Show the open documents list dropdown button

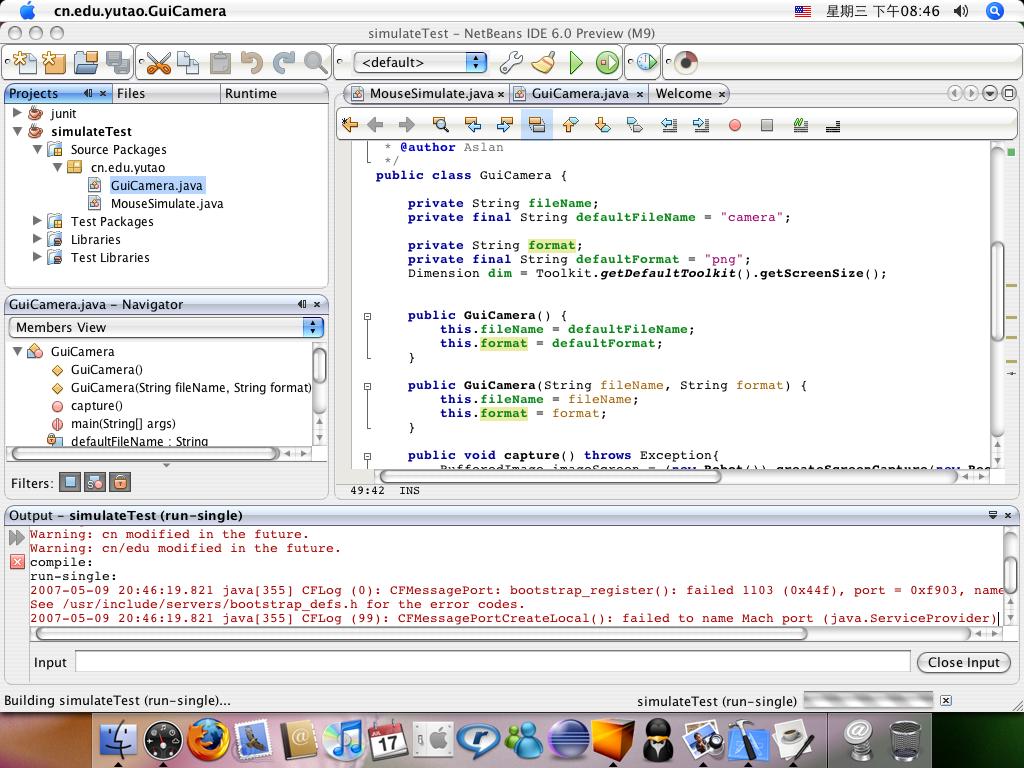pos(990,93)
